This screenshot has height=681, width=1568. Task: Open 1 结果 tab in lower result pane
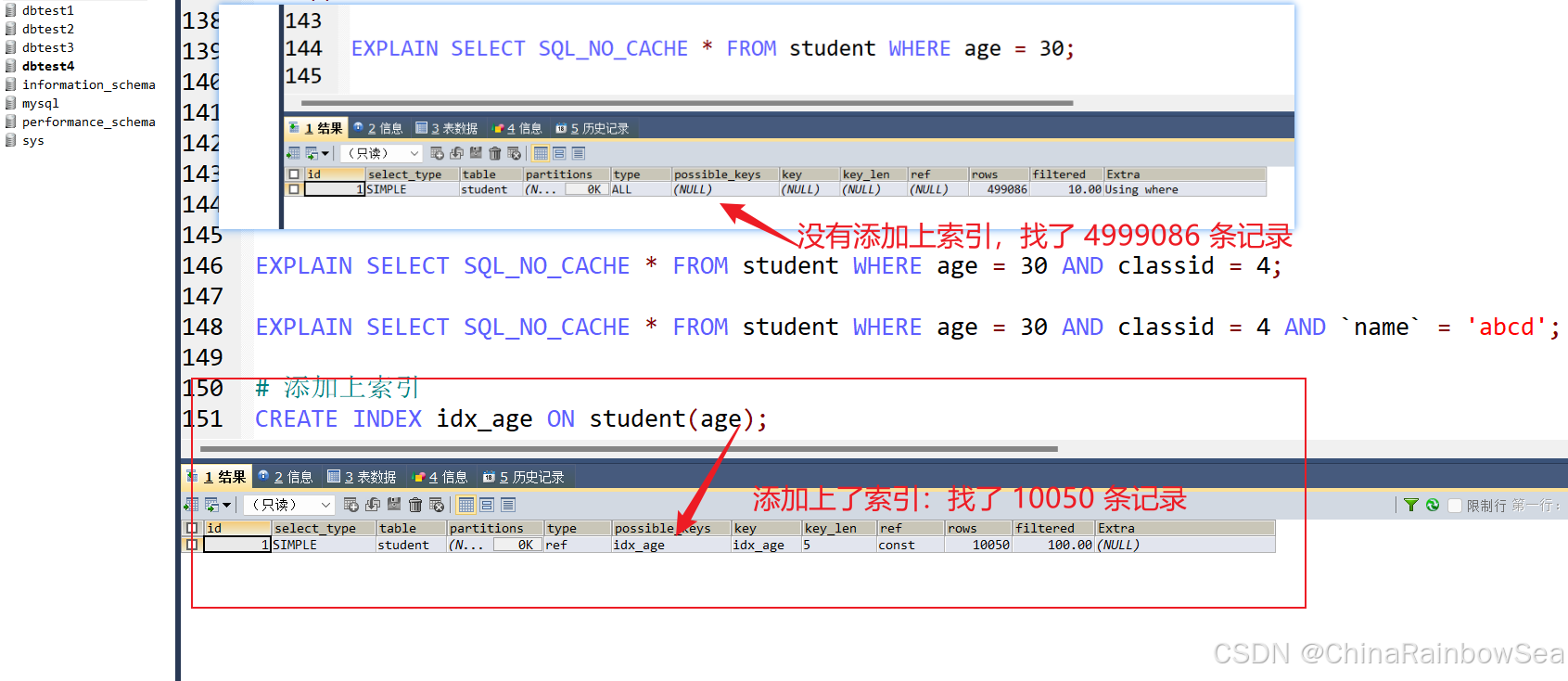pyautogui.click(x=216, y=477)
